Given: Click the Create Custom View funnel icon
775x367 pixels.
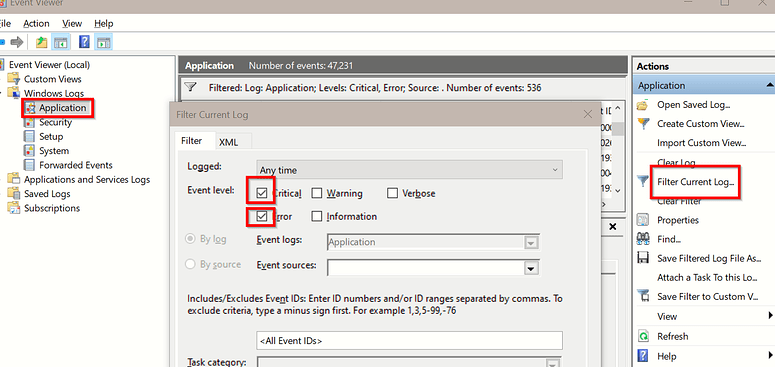Looking at the screenshot, I should click(x=643, y=123).
